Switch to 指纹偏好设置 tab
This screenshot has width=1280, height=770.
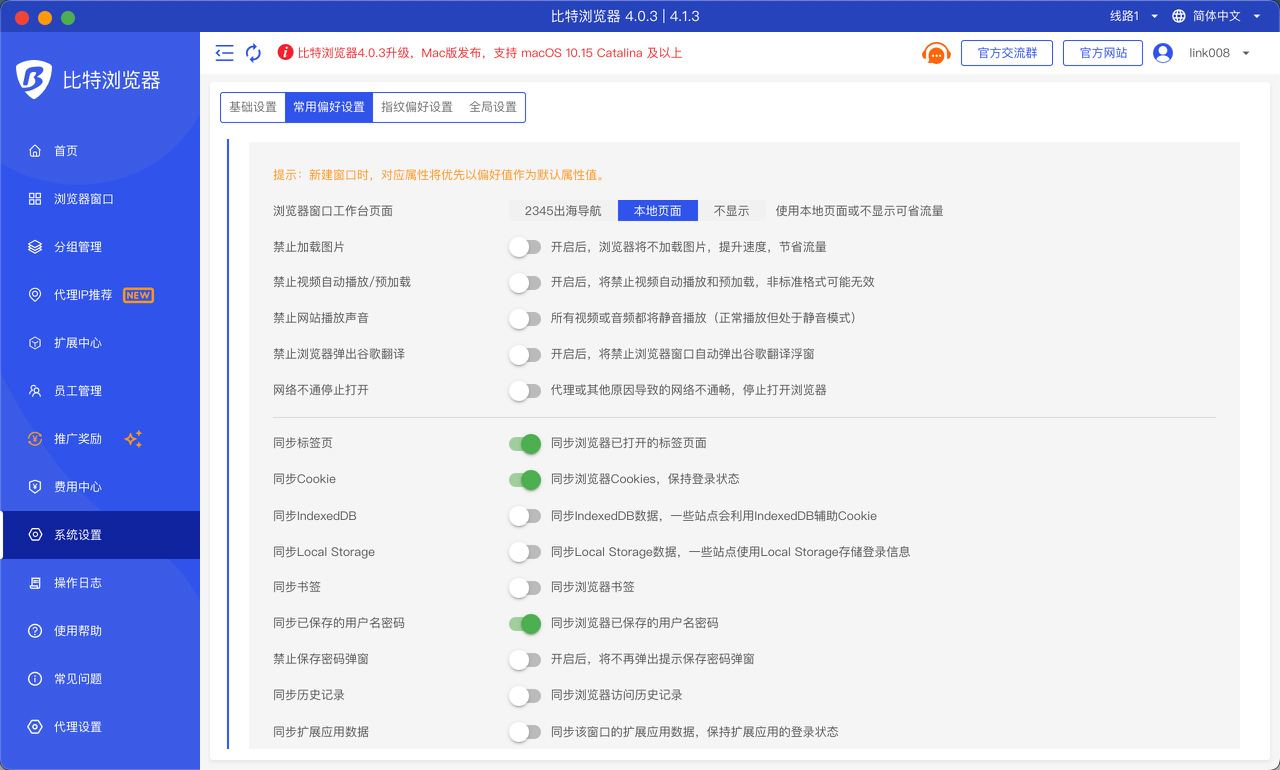tap(417, 107)
